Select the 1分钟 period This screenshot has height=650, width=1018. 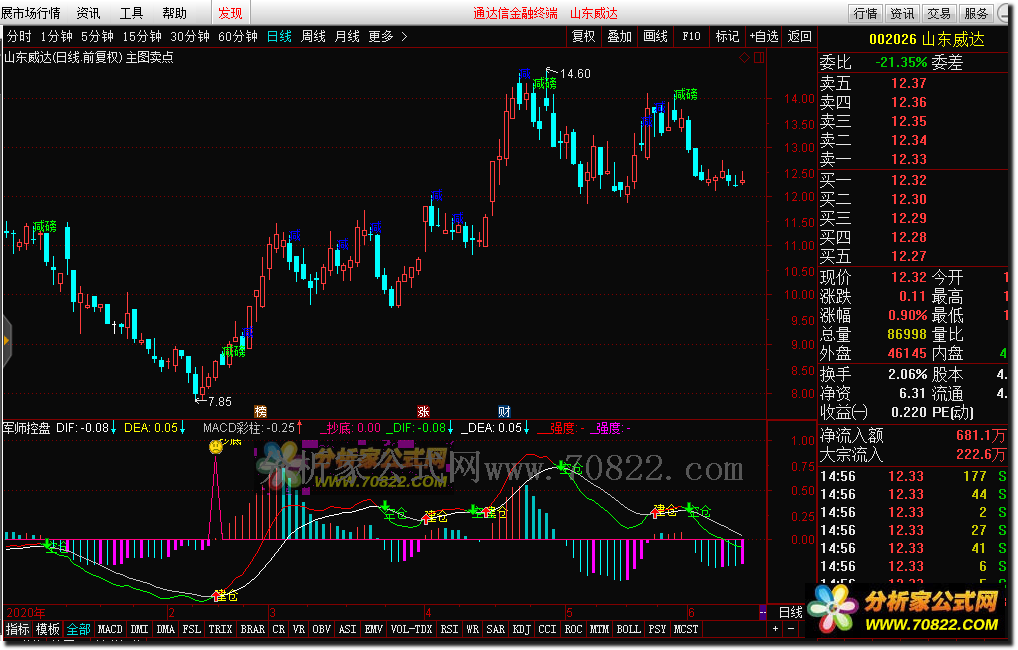tap(56, 36)
